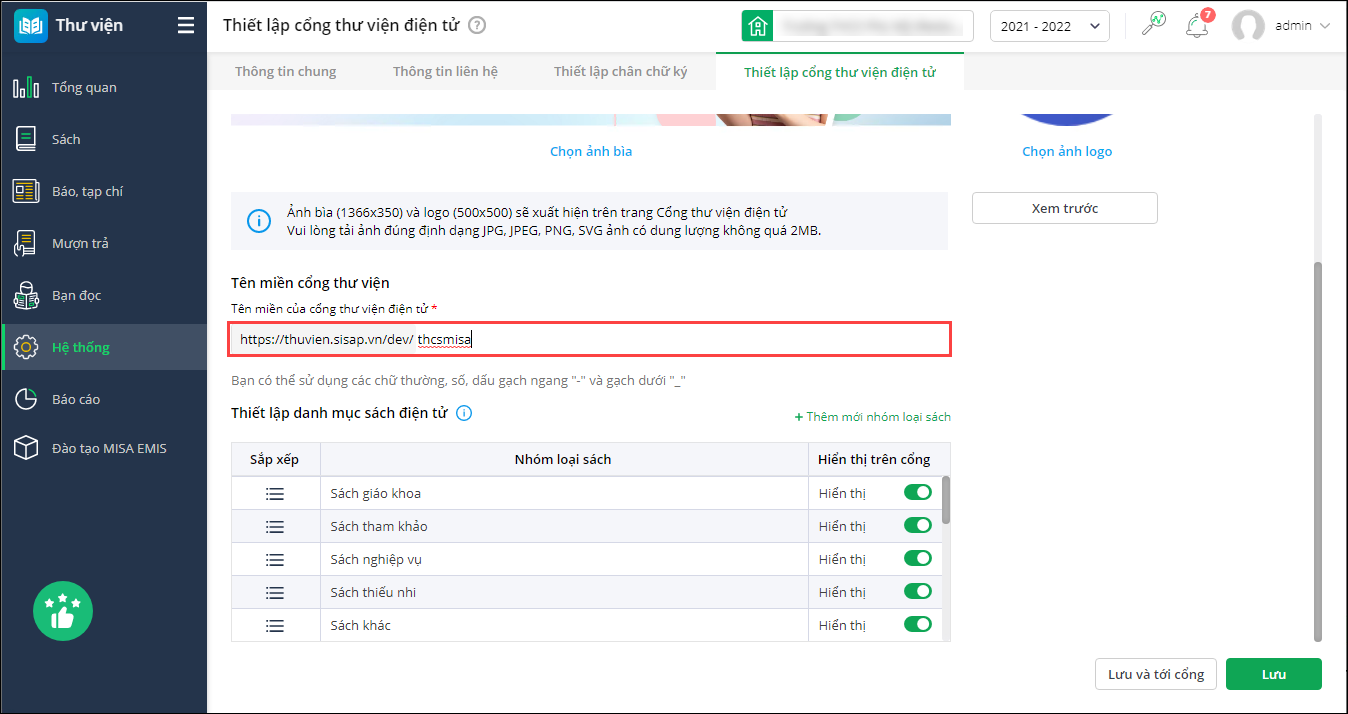Click Thêm mới nhóm loại sách link

872,417
